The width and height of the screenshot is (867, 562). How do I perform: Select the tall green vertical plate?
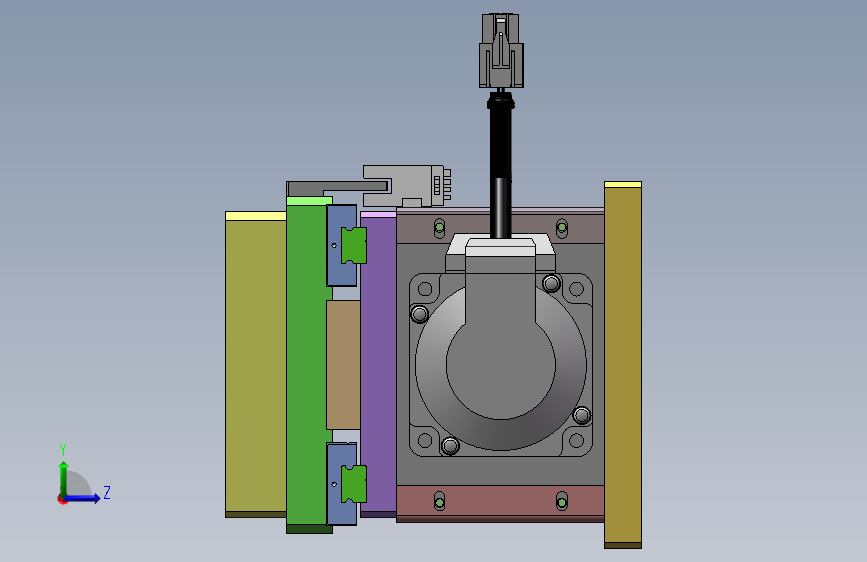(x=306, y=365)
